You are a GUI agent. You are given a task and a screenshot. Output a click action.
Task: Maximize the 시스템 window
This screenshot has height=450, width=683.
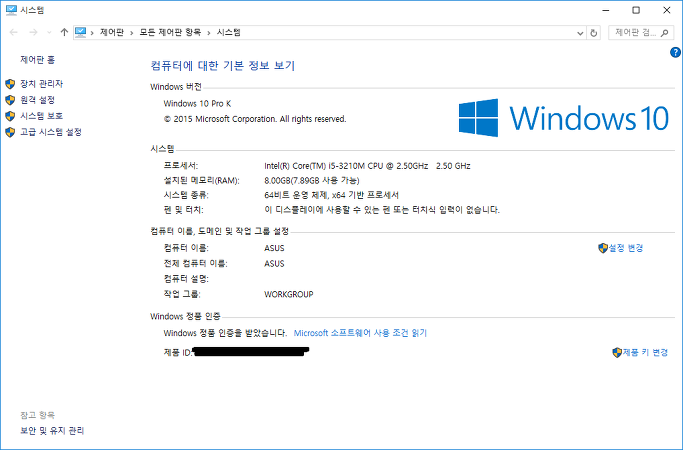point(636,10)
